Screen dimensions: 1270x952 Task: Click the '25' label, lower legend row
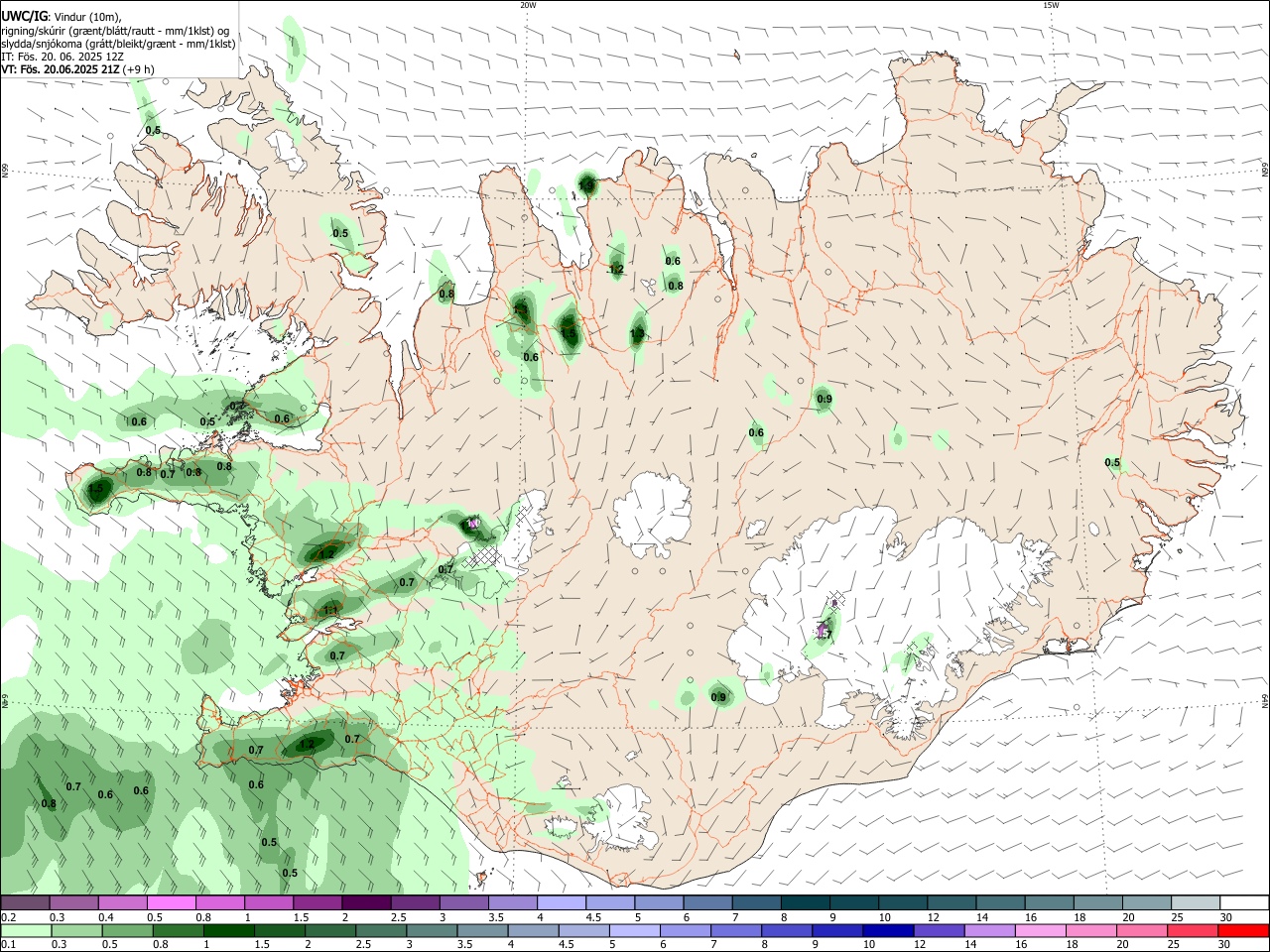(x=1175, y=944)
